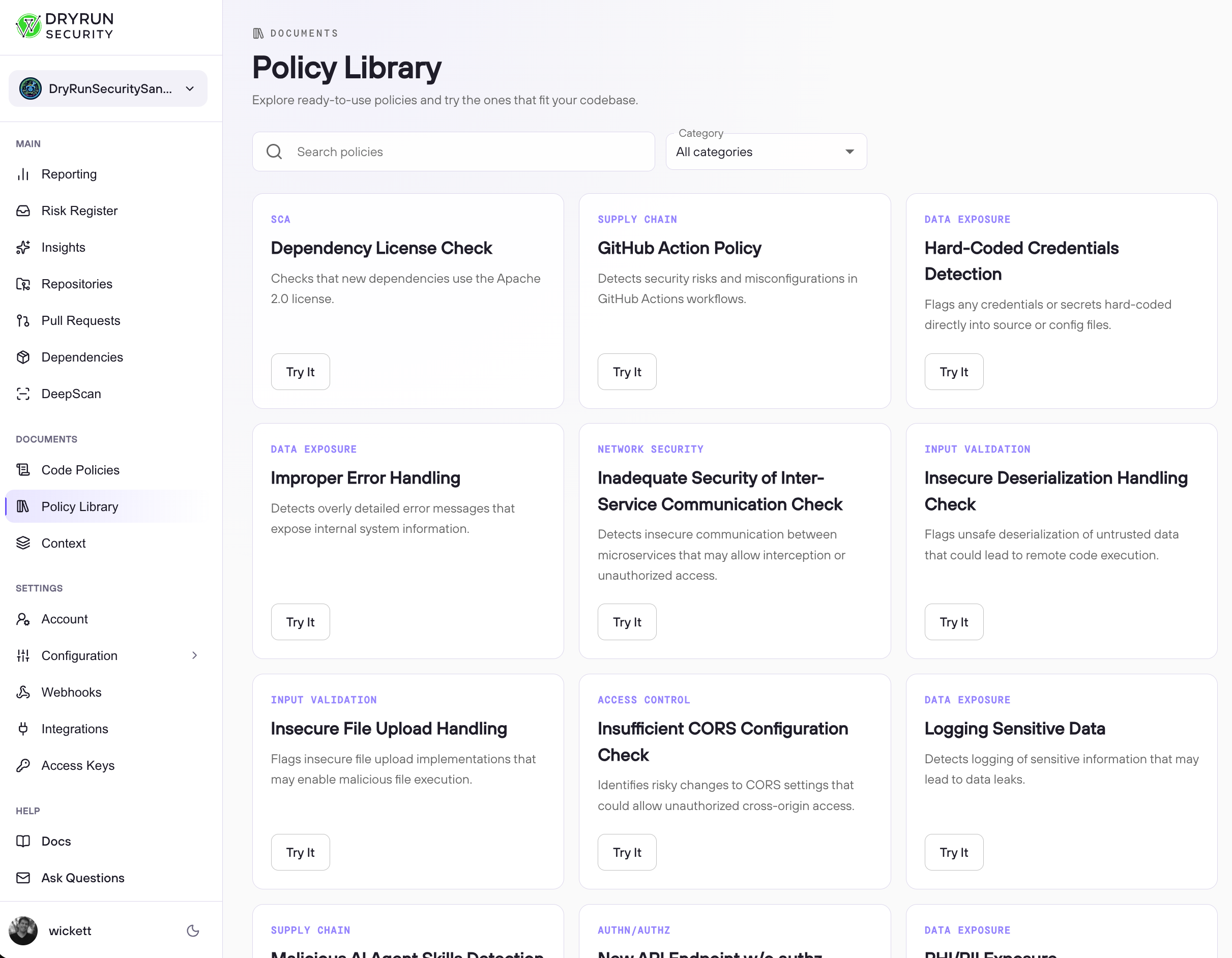Click the Access Keys key icon
This screenshot has width=1232, height=958.
coord(23,766)
